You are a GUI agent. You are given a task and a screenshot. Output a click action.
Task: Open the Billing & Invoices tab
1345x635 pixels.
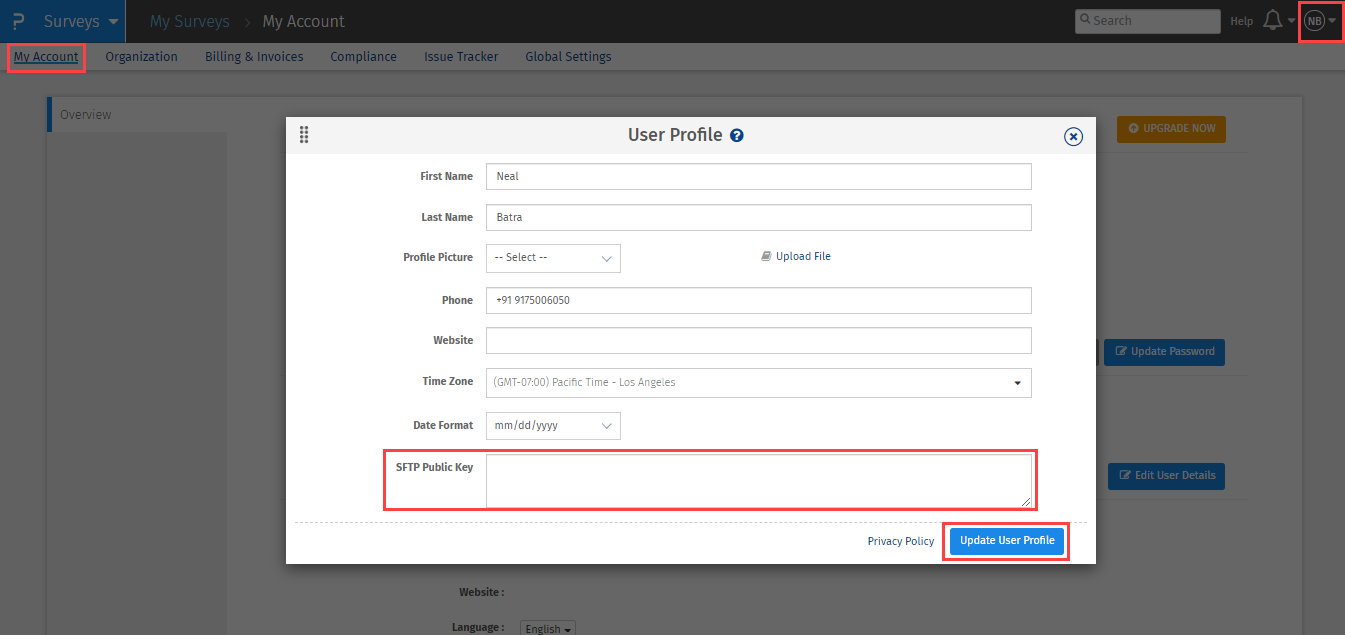pos(254,57)
